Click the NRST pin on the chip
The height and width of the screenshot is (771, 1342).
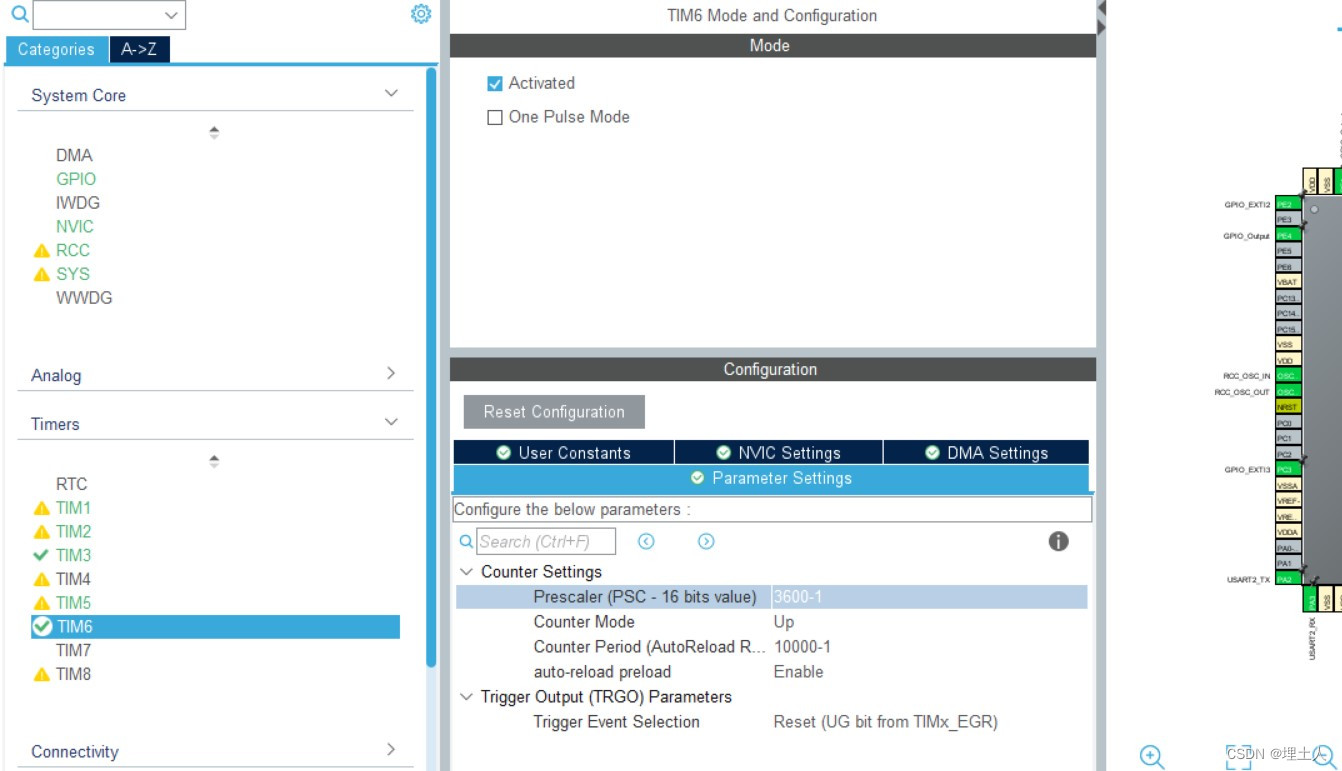1287,407
